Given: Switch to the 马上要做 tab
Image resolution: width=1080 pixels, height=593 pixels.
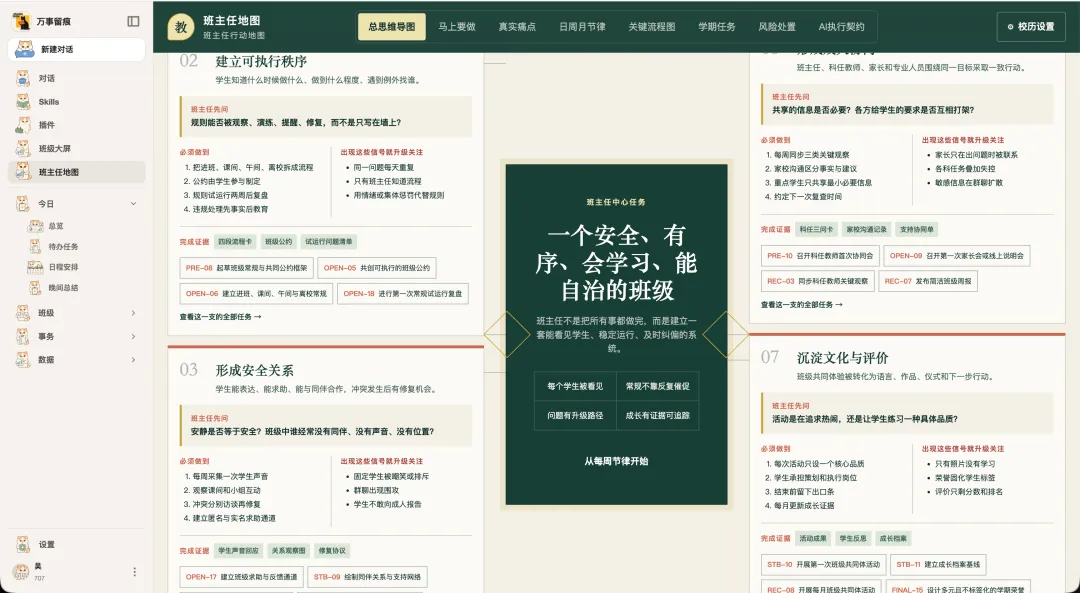Looking at the screenshot, I should [457, 27].
